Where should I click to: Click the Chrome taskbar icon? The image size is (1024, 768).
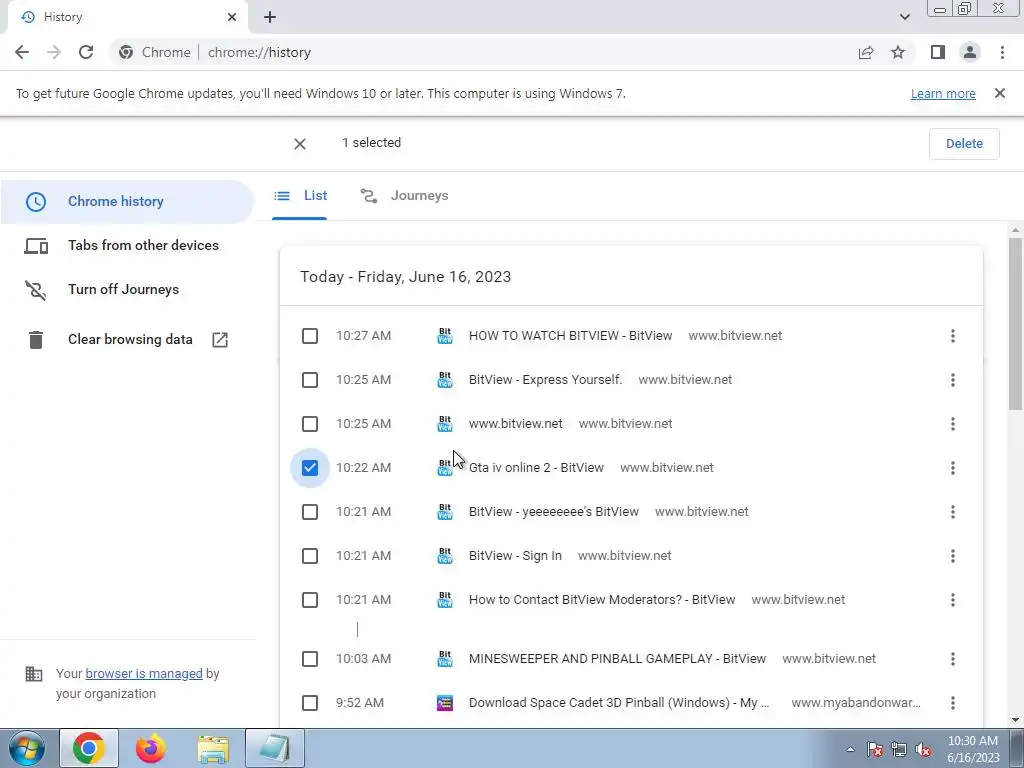click(89, 748)
